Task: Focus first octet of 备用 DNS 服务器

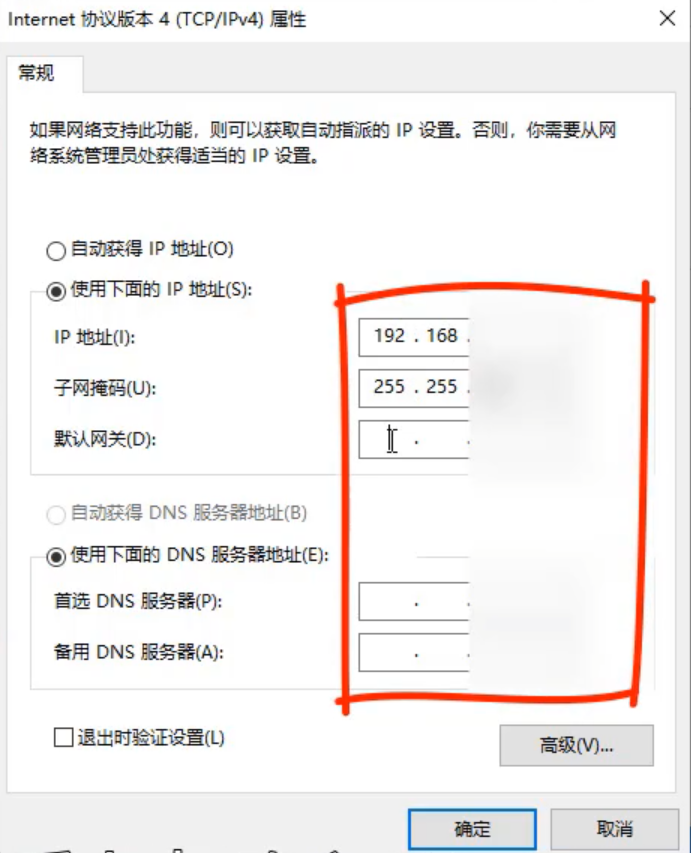Action: tap(389, 652)
